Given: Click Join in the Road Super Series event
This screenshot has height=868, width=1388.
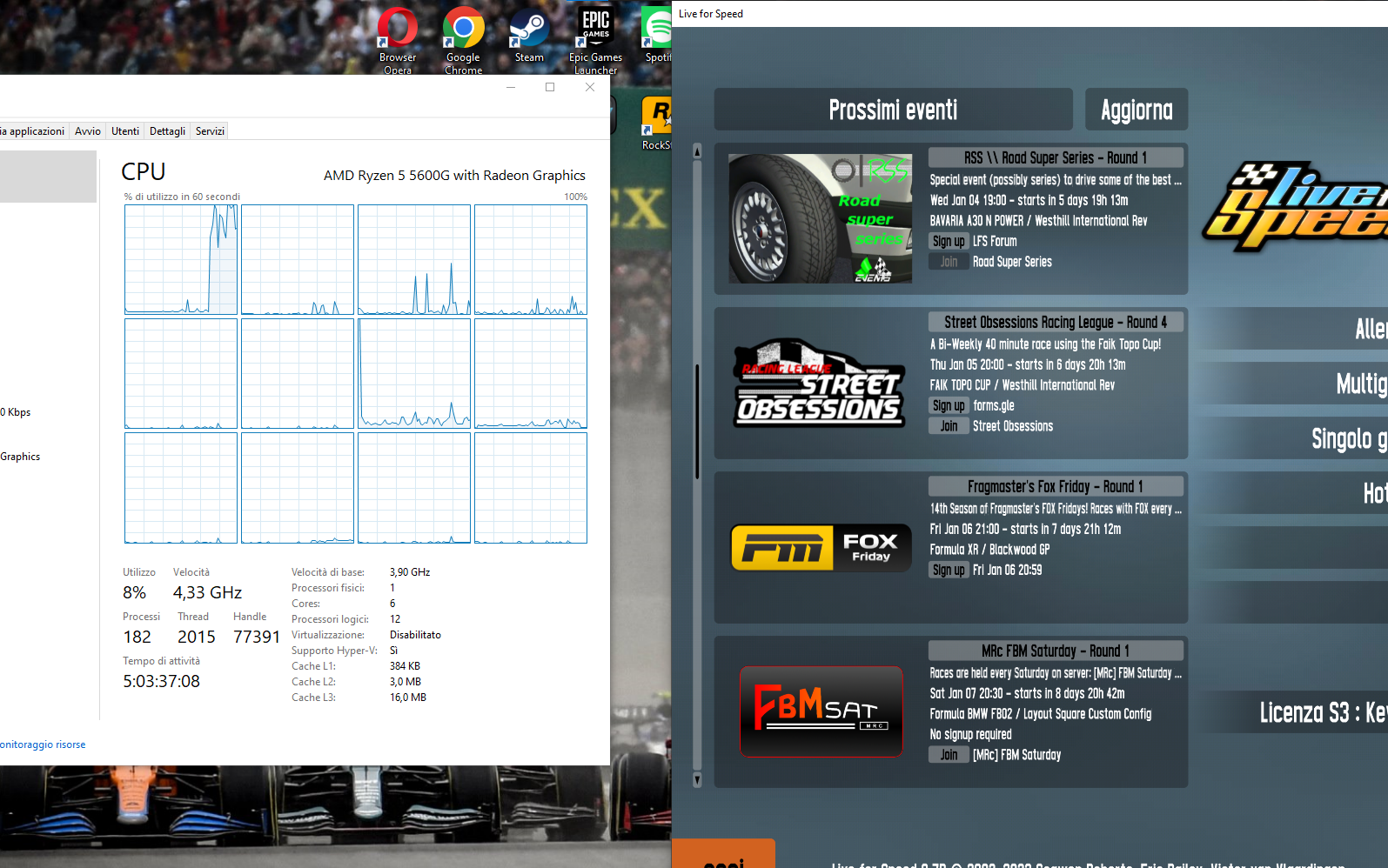Looking at the screenshot, I should [949, 262].
